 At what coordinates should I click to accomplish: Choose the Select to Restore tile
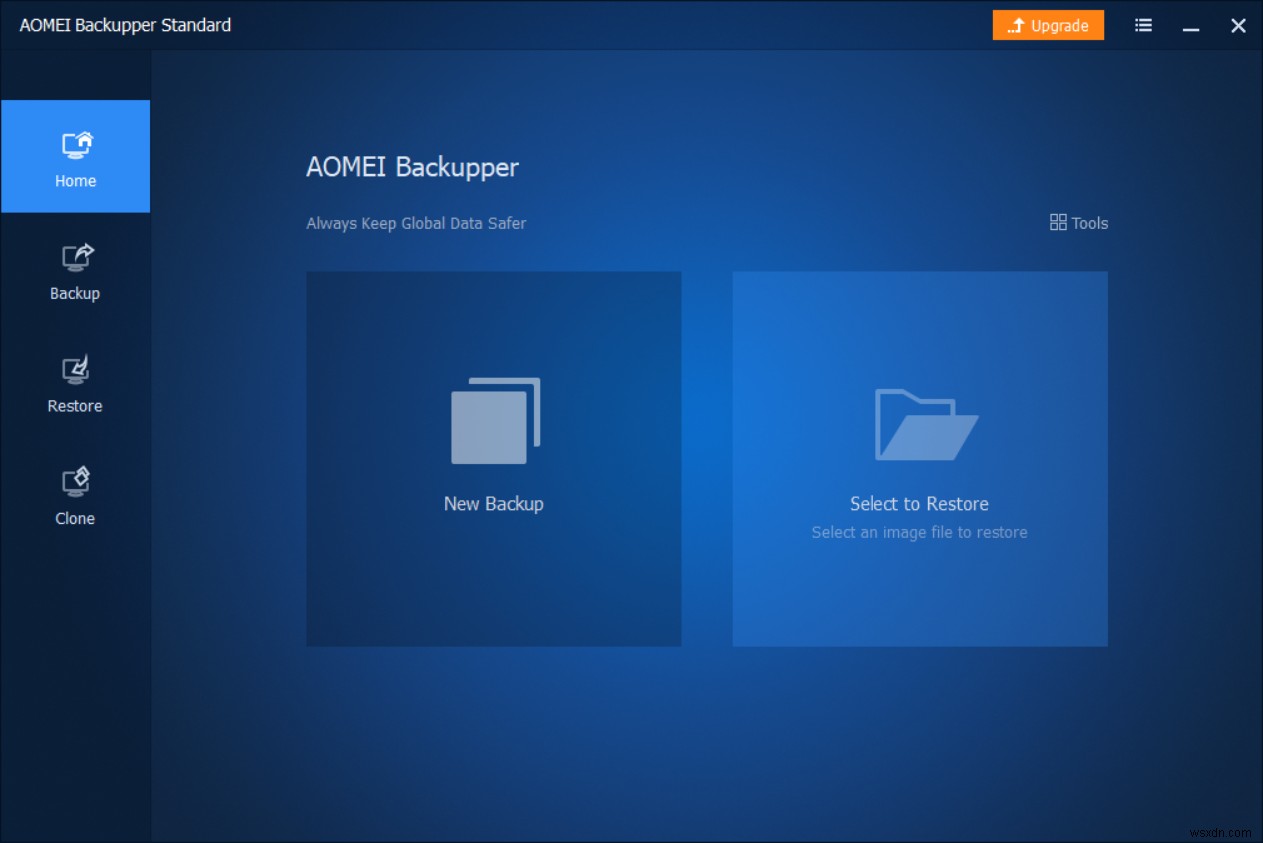point(920,459)
